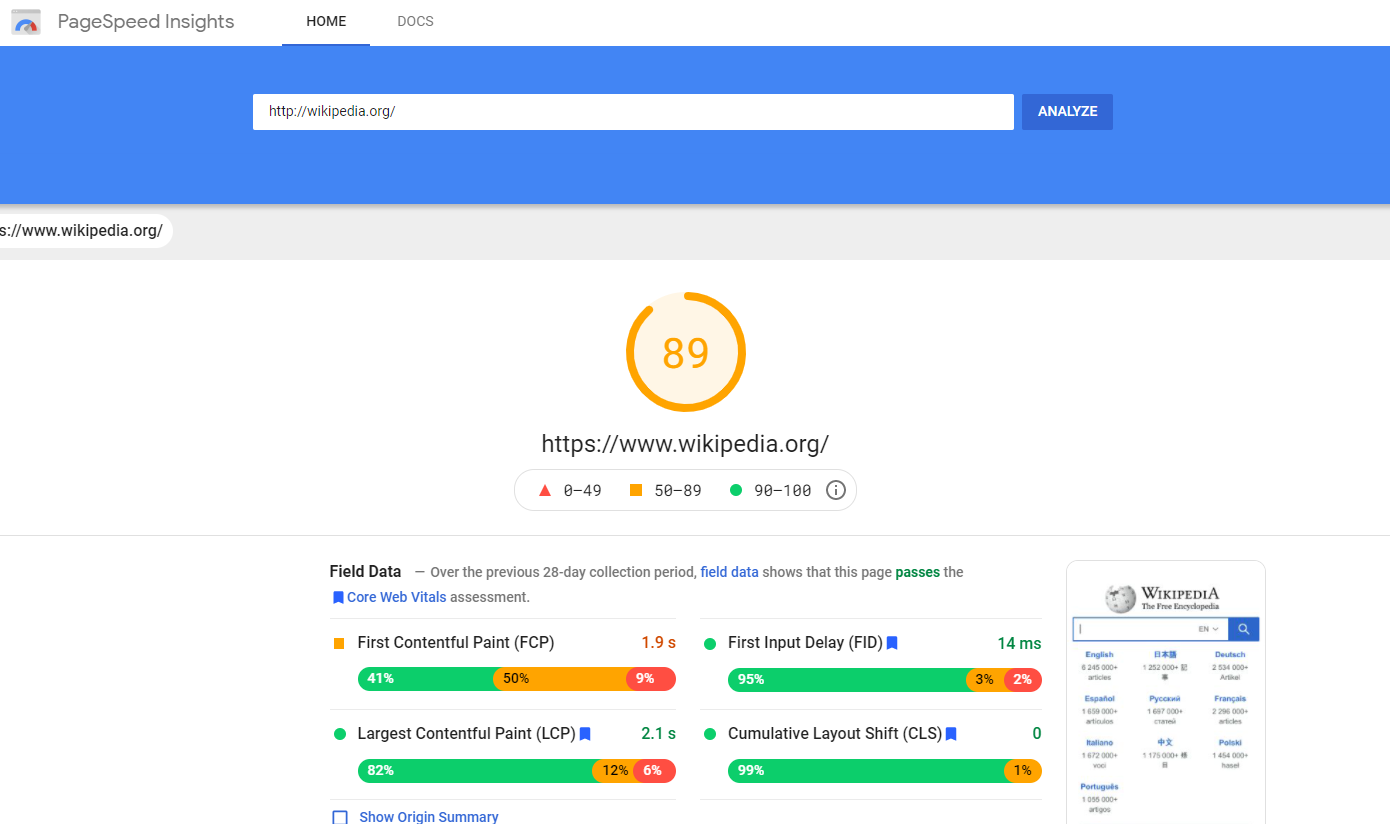
Task: Click the https://www.wikipedia.org/ heading under the score
Action: click(685, 443)
